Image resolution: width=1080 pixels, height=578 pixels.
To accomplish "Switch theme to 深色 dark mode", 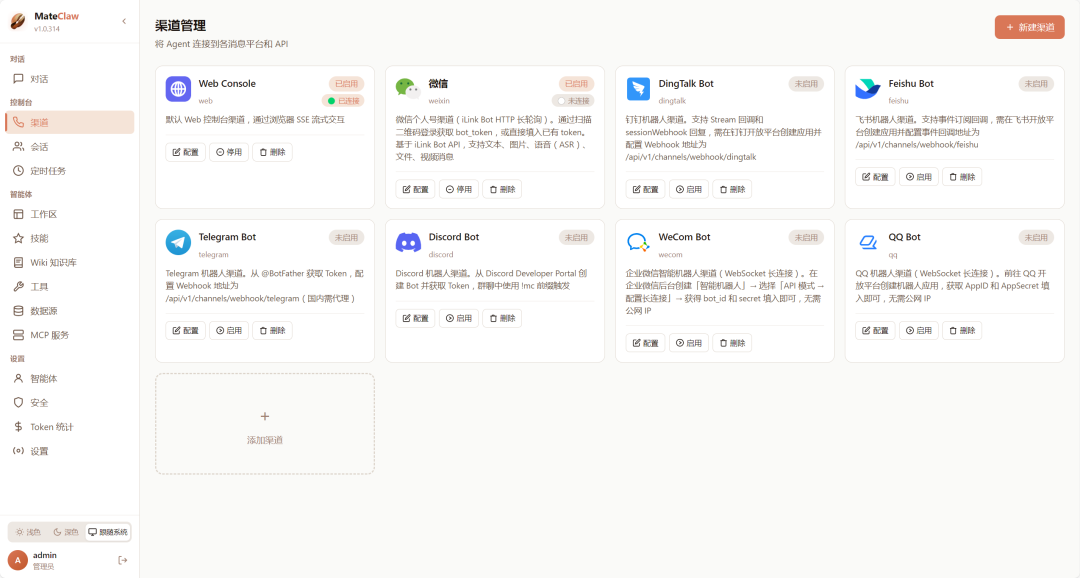I will coord(66,531).
